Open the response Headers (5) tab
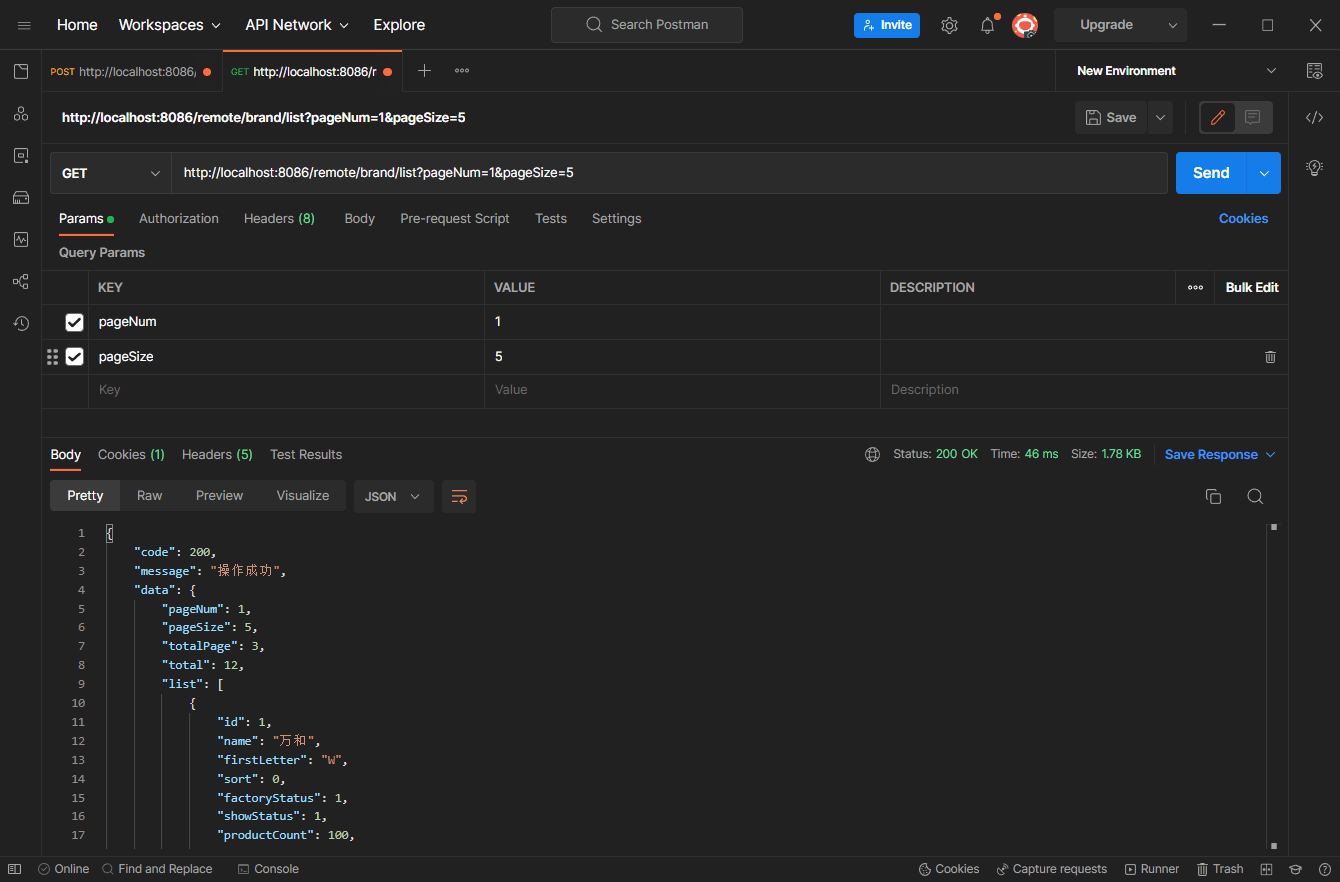This screenshot has width=1340, height=882. pos(217,454)
